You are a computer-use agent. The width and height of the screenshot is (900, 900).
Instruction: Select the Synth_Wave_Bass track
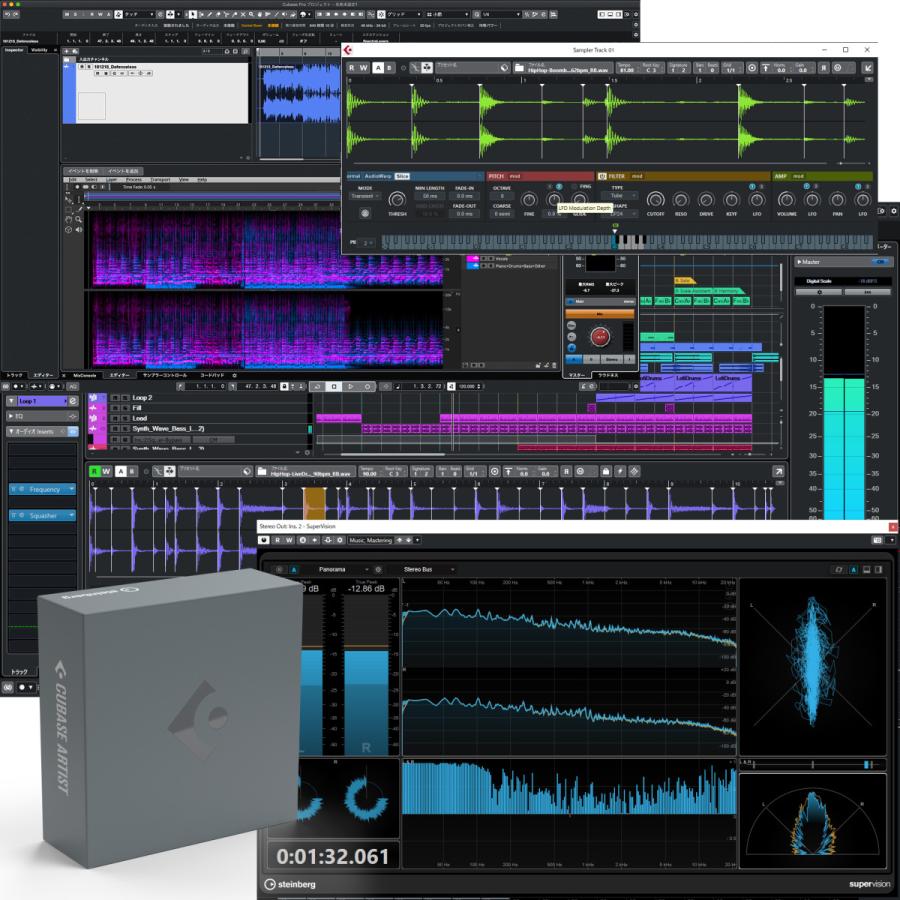(x=168, y=428)
